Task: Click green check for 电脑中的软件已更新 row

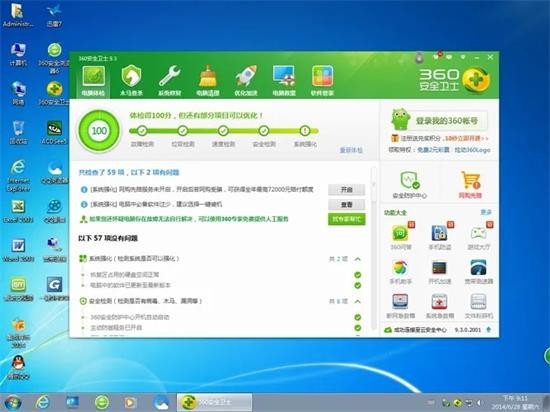Action: click(358, 285)
